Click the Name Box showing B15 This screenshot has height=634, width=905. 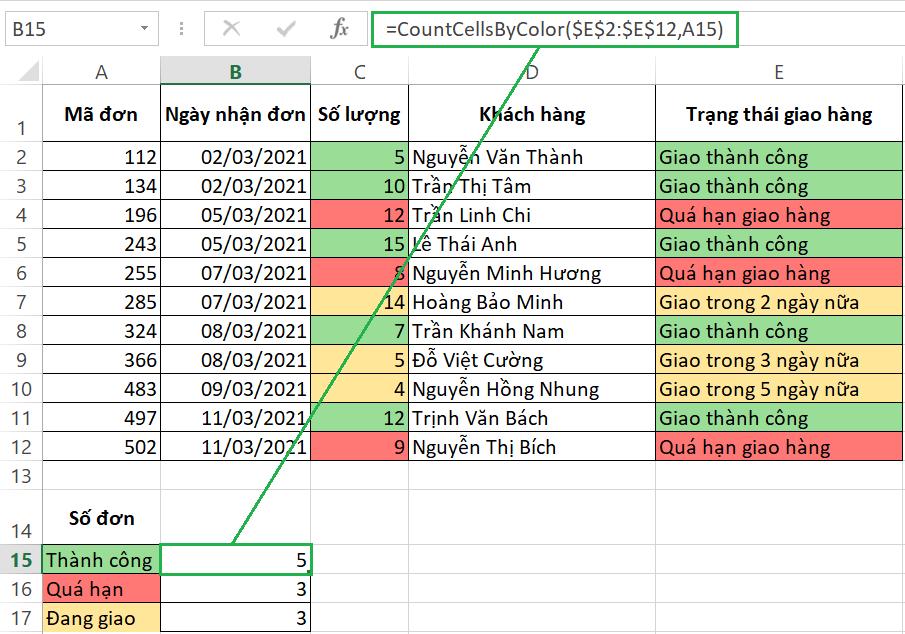click(x=60, y=29)
